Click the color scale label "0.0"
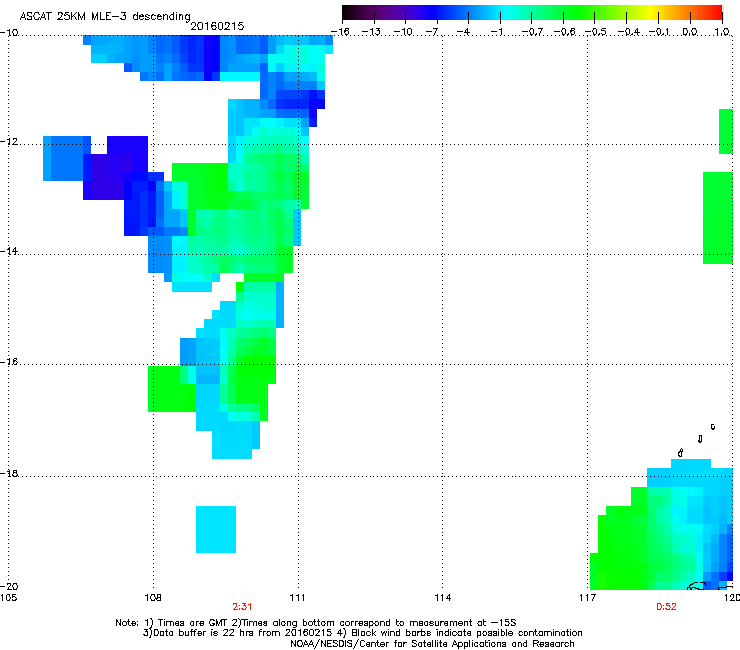This screenshot has height=650, width=740. [x=690, y=32]
